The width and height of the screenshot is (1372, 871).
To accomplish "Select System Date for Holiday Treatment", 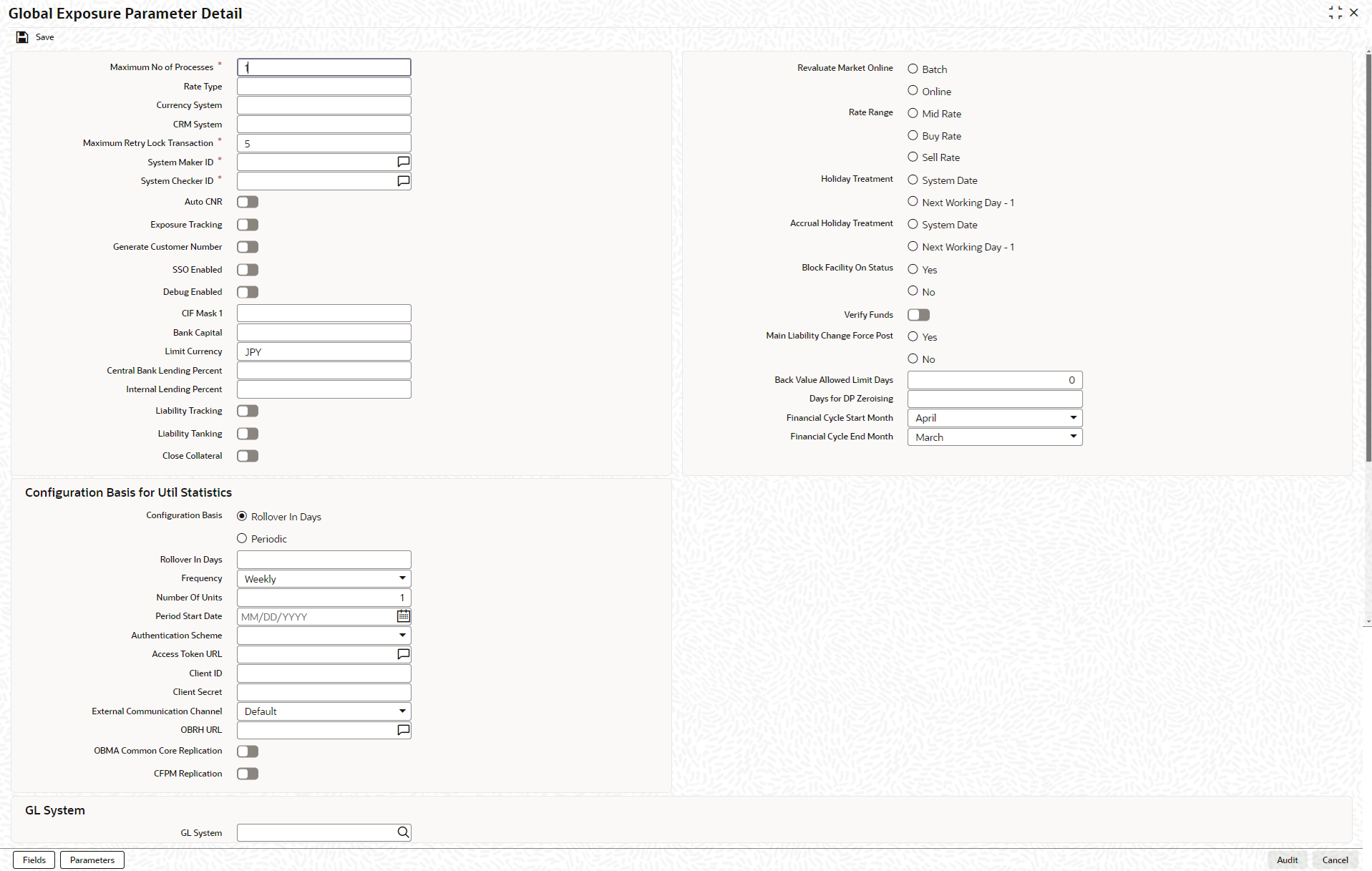I will [913, 180].
